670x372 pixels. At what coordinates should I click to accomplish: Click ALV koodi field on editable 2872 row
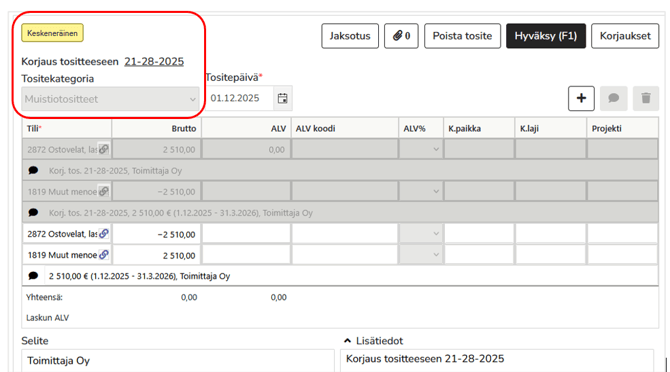[x=345, y=234]
